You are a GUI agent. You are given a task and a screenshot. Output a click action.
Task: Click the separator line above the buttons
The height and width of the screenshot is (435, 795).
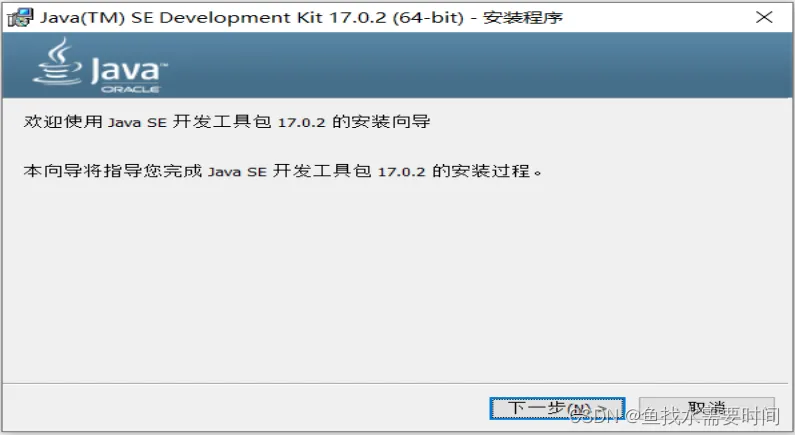click(x=397, y=383)
